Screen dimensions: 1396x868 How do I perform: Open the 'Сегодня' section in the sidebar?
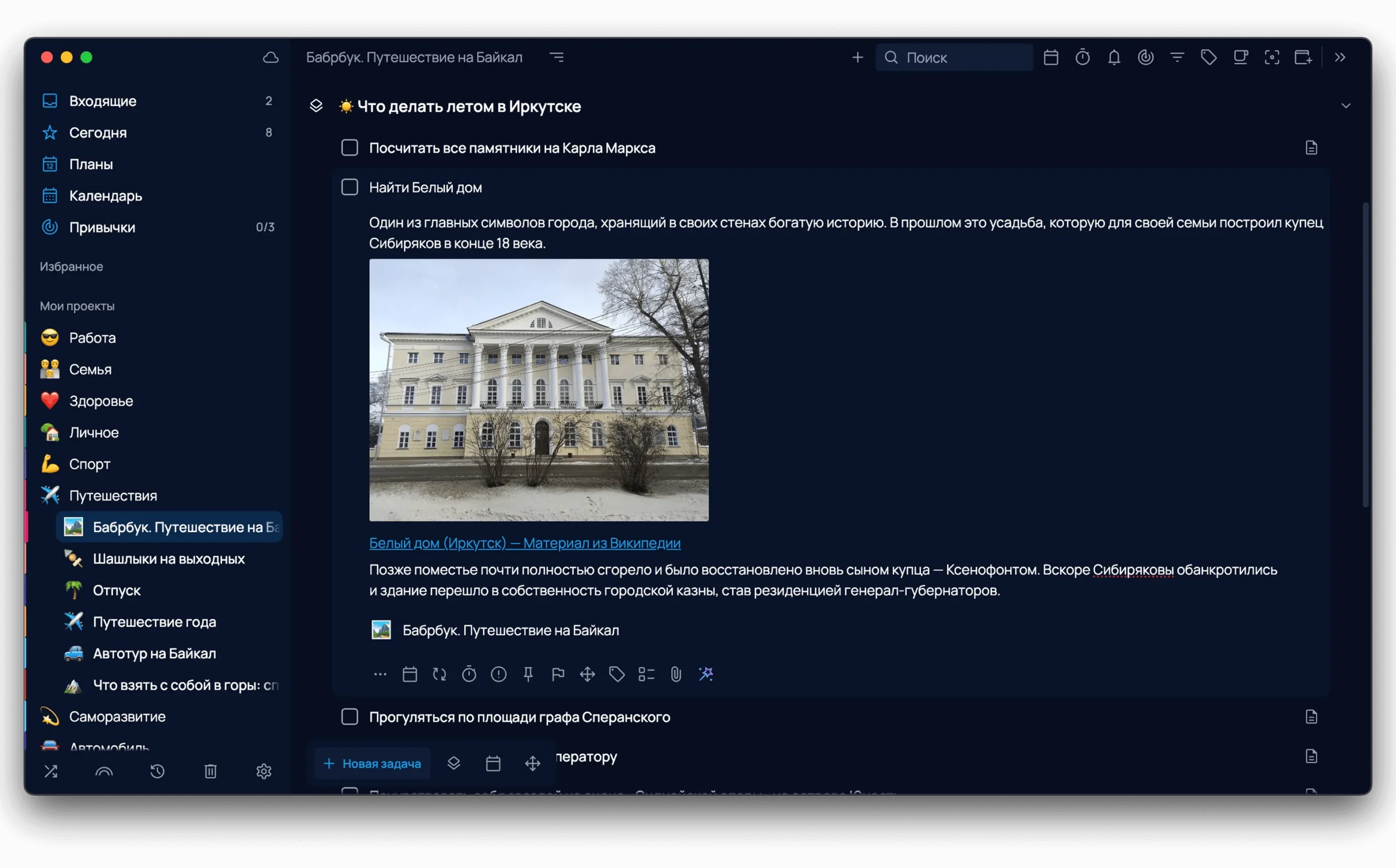pos(98,132)
